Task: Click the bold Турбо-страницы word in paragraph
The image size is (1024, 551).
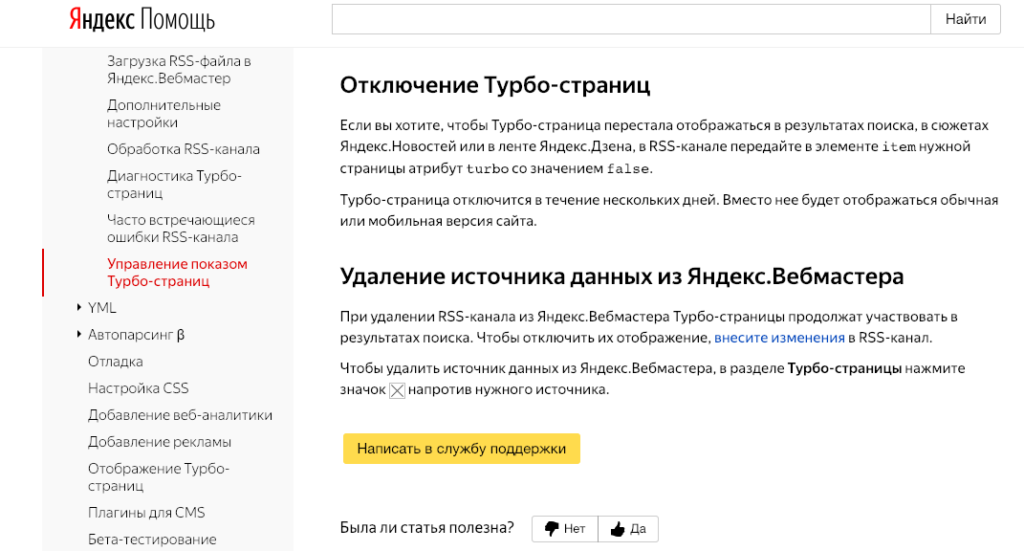Action: pos(844,368)
